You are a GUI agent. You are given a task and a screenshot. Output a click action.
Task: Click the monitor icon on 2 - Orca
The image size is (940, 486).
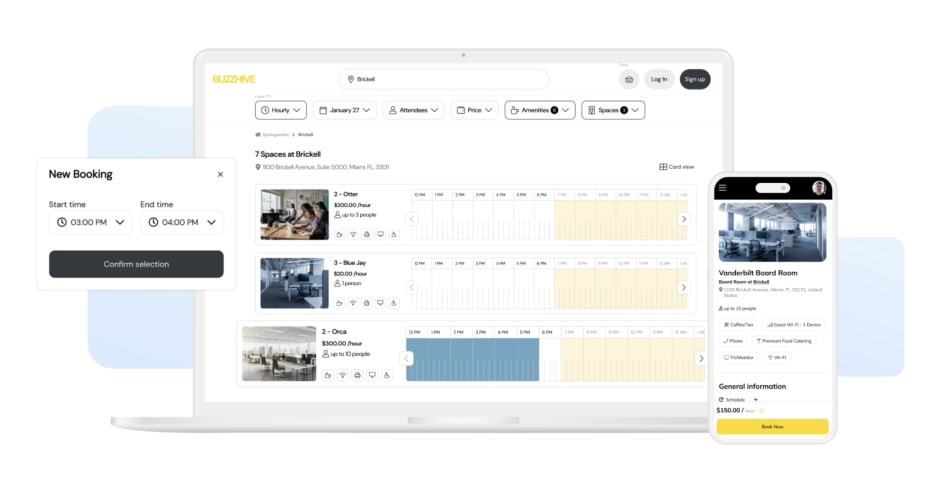pos(372,375)
